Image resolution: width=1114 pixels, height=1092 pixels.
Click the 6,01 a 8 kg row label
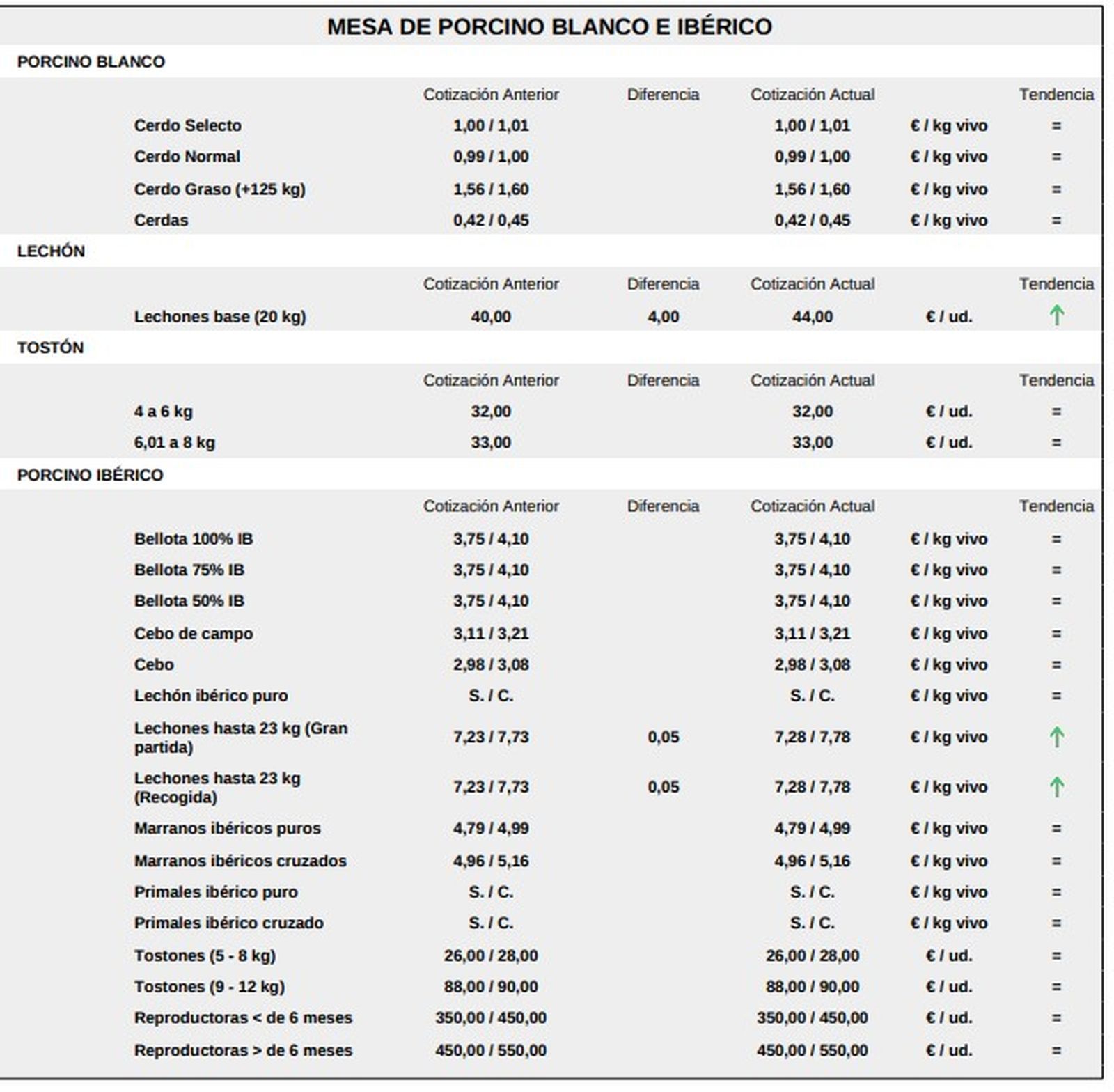pos(174,443)
